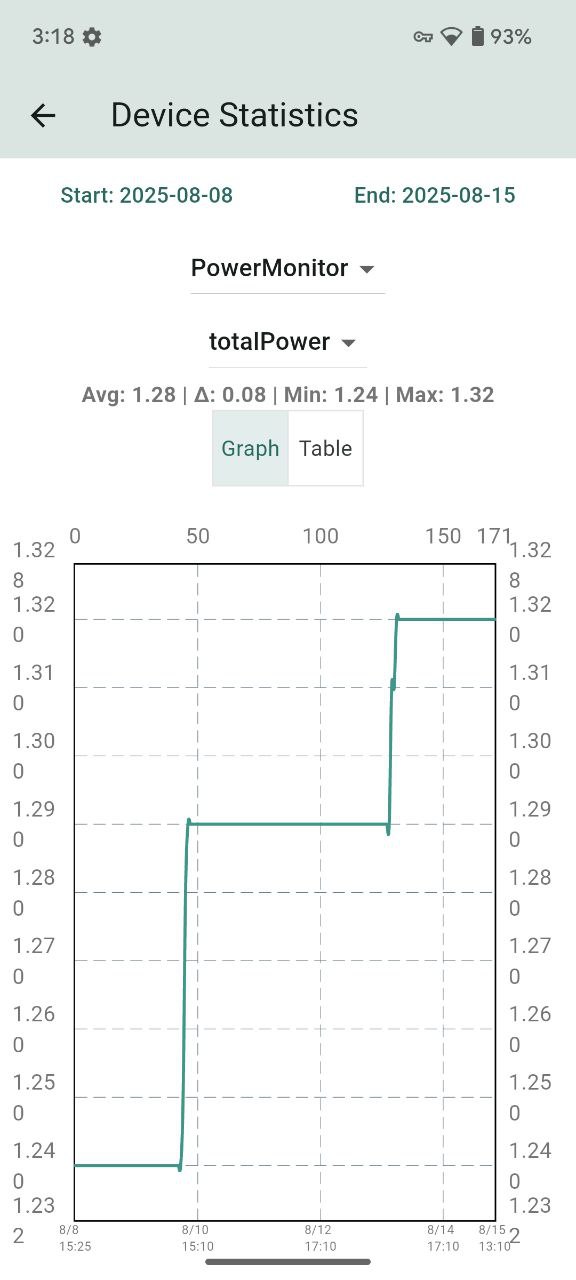Switch to the Table tab

(x=326, y=448)
